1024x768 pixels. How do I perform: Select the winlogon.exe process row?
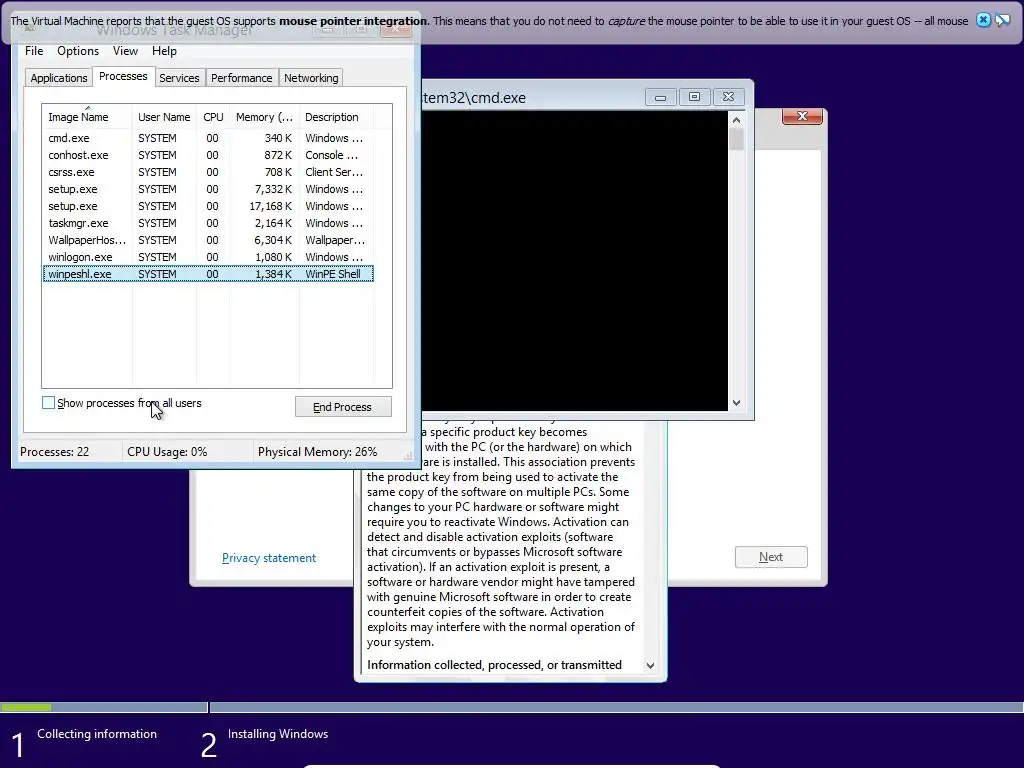[208, 257]
